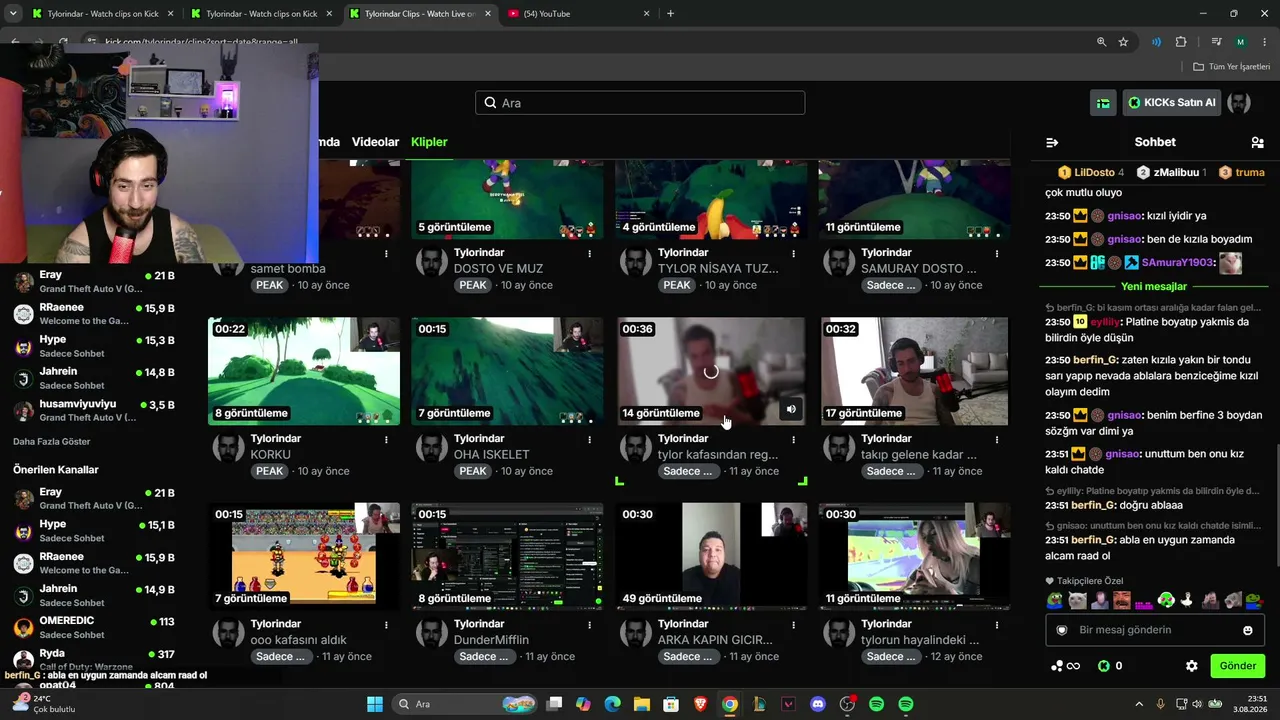Open the Chrome media controls icon
Viewport: 1280px width, 720px height.
coord(1216,42)
